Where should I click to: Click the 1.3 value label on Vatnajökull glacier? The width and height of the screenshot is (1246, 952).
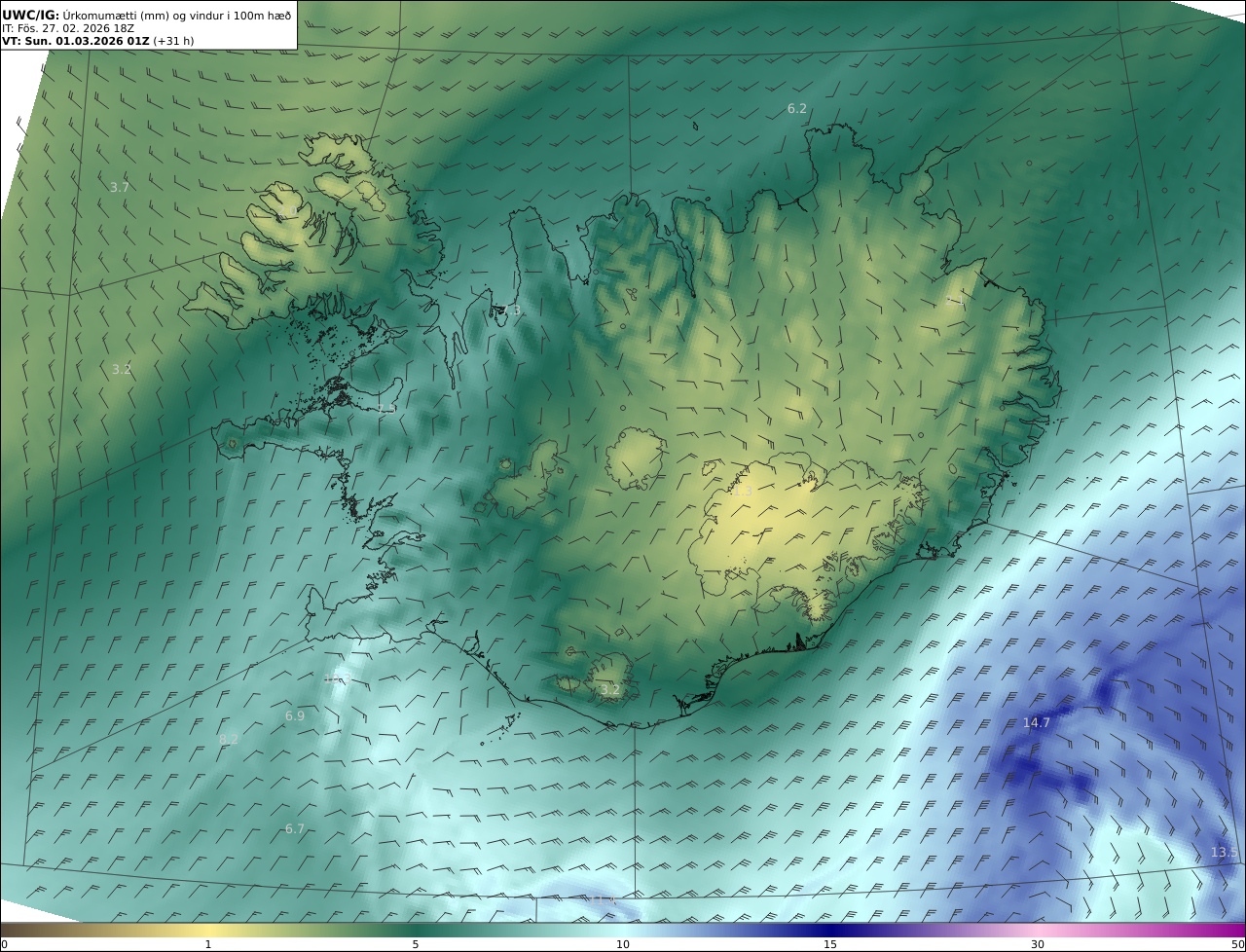(x=743, y=492)
